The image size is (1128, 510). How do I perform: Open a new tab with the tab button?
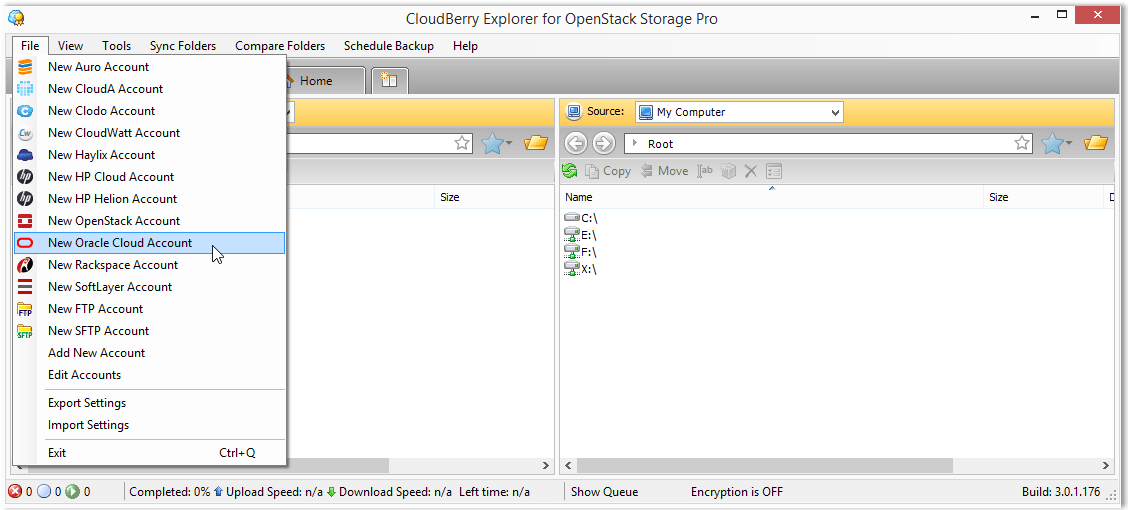tap(389, 81)
